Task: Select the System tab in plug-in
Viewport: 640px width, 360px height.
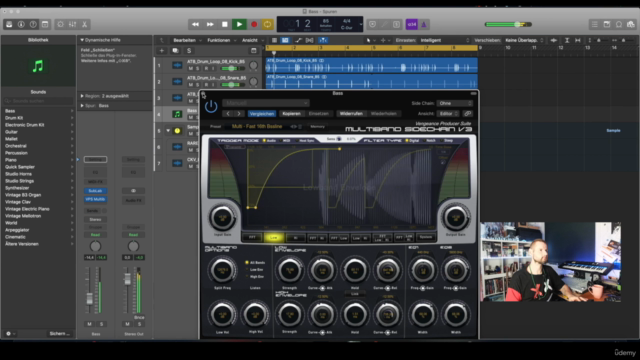Action: click(426, 237)
